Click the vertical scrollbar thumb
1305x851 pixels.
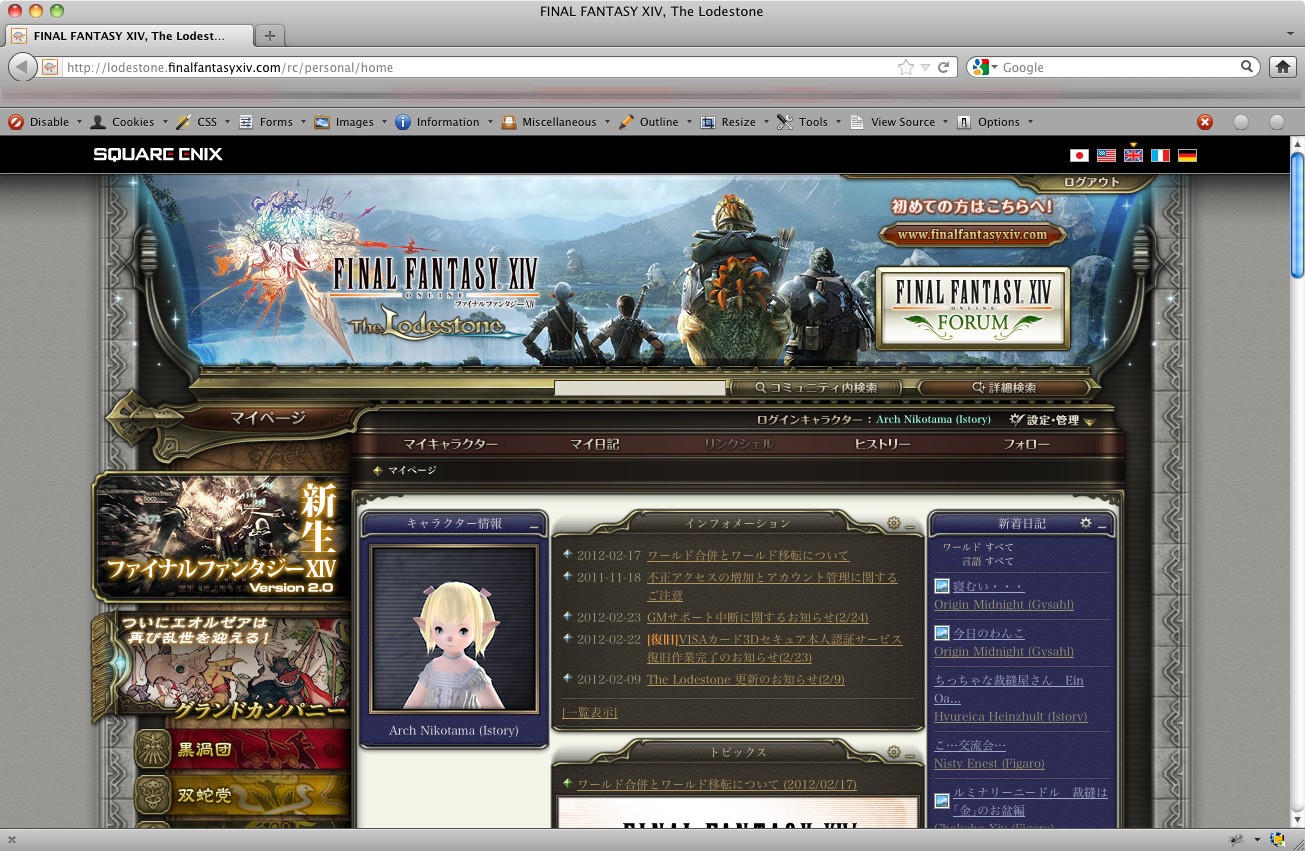click(x=1297, y=214)
